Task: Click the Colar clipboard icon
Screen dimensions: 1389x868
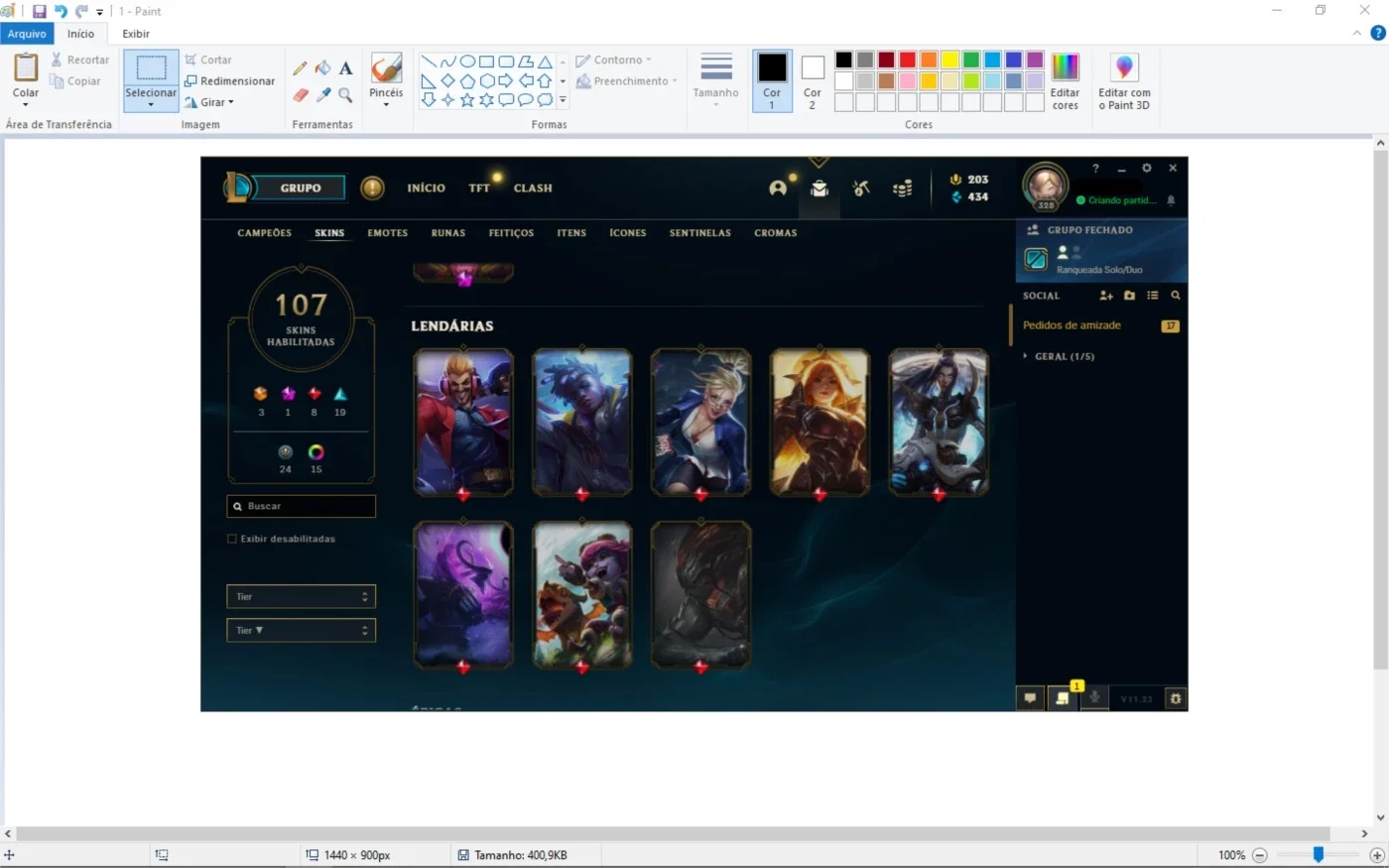Action: (26, 67)
